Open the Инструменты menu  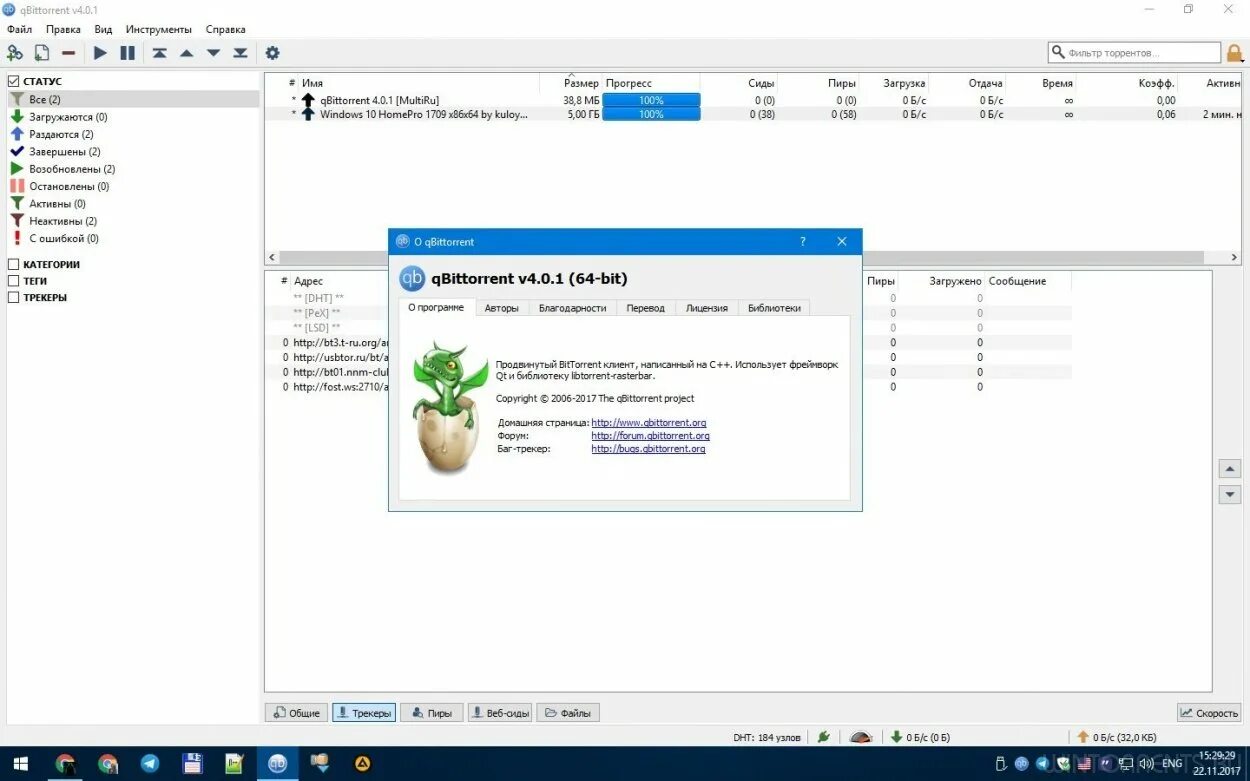[158, 29]
